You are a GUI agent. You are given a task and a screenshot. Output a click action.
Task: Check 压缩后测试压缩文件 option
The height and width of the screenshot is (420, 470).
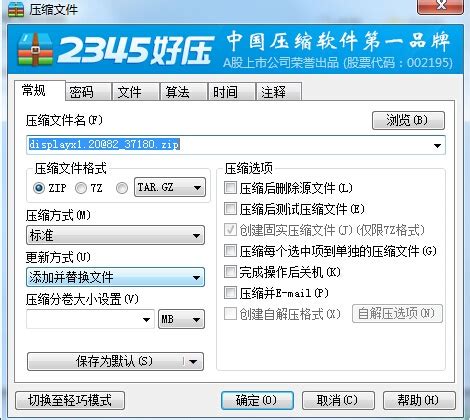[230, 209]
